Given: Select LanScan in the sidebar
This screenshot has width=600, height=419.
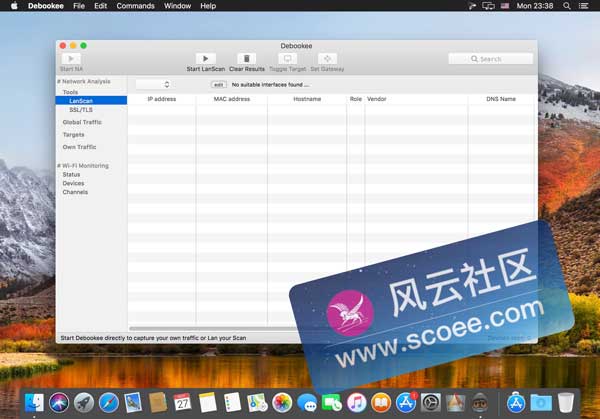Looking at the screenshot, I should 91,101.
